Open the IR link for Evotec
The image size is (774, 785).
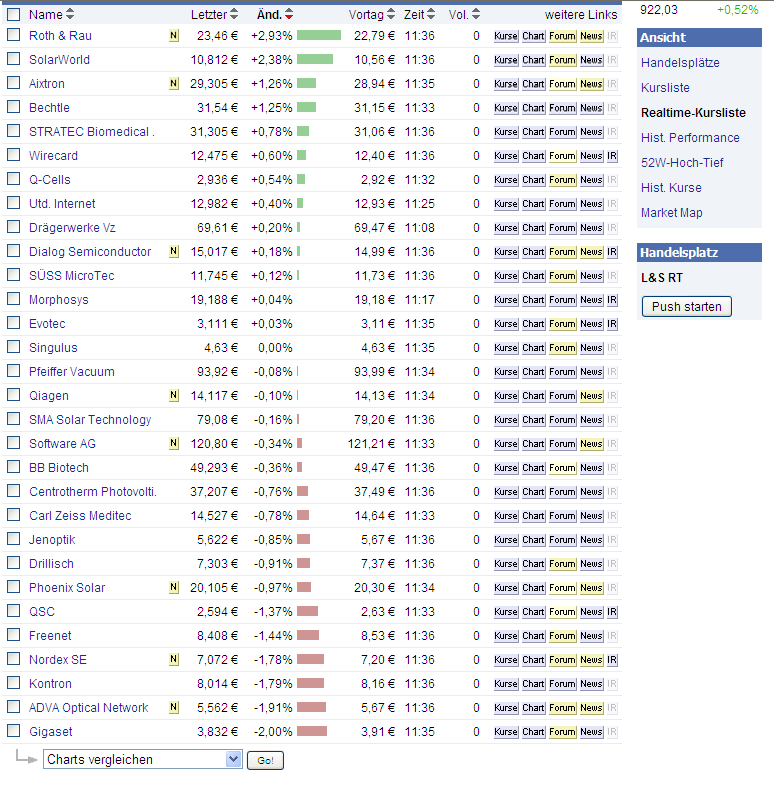[612, 324]
